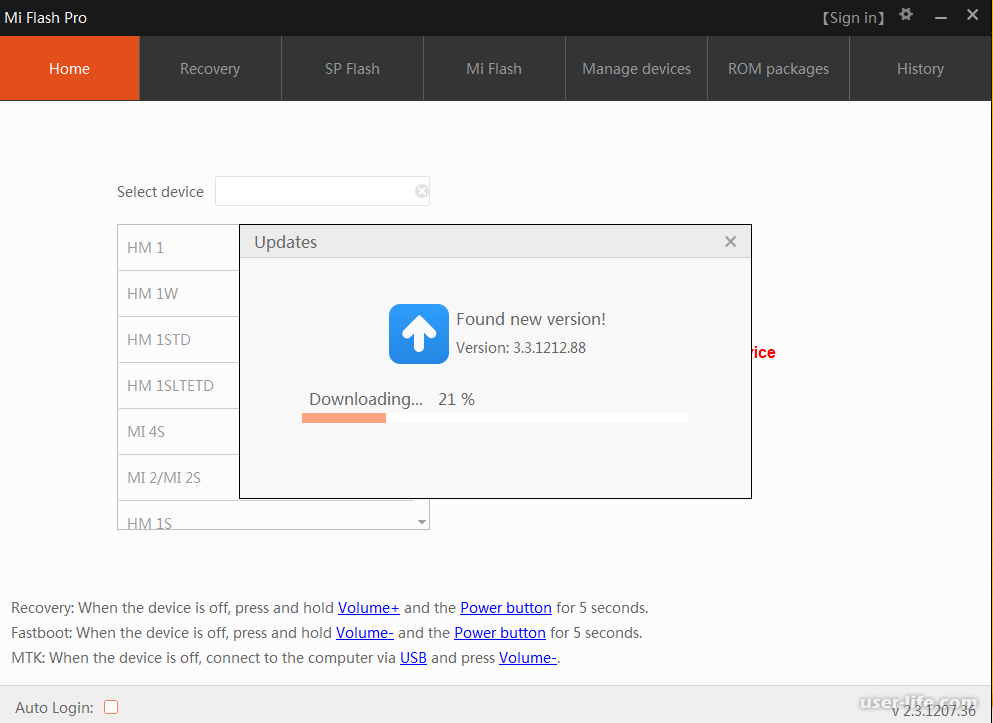Focus the Select device input field
Screen dimensions: 993x723
(322, 191)
